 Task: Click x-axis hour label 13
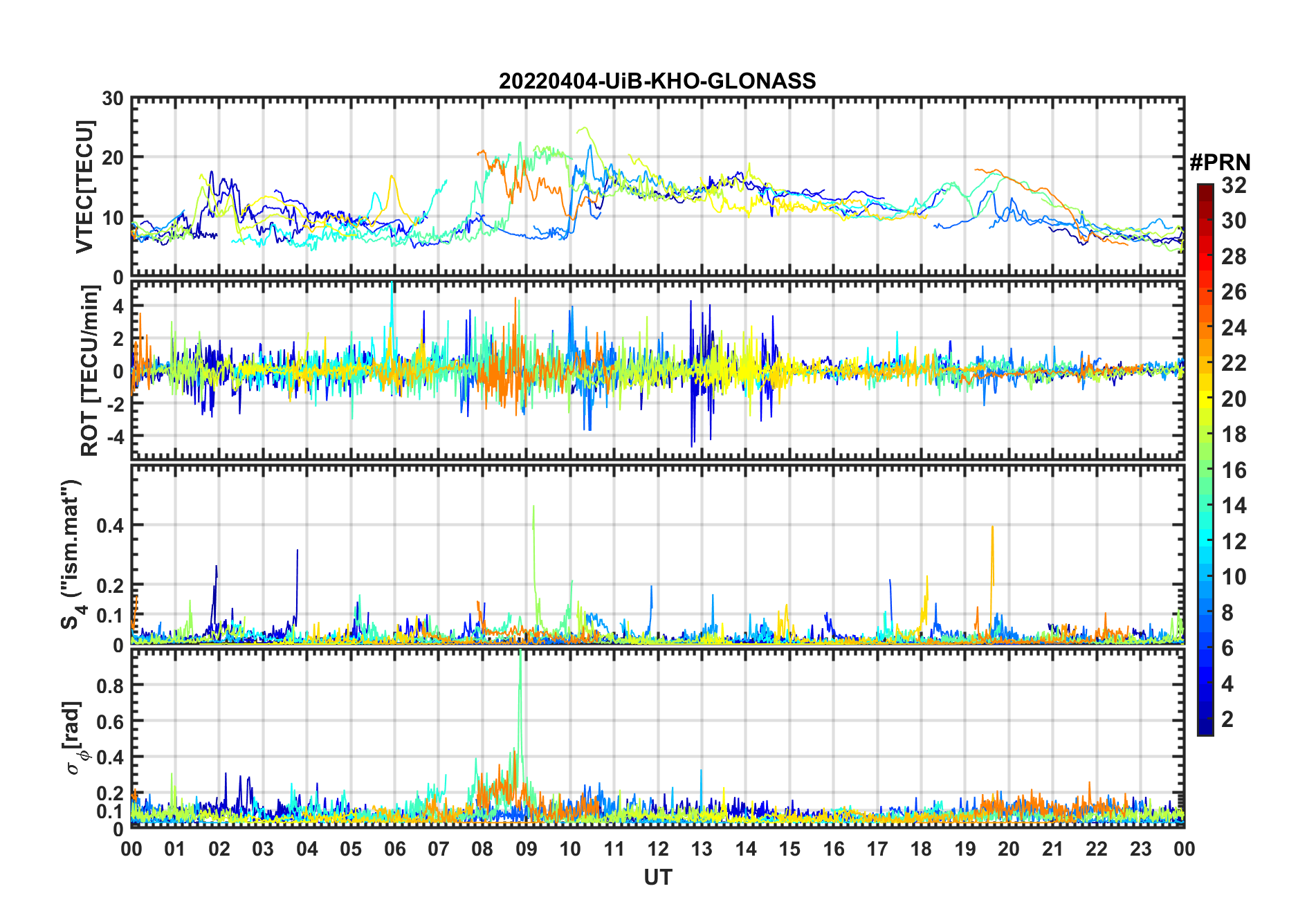click(x=702, y=849)
